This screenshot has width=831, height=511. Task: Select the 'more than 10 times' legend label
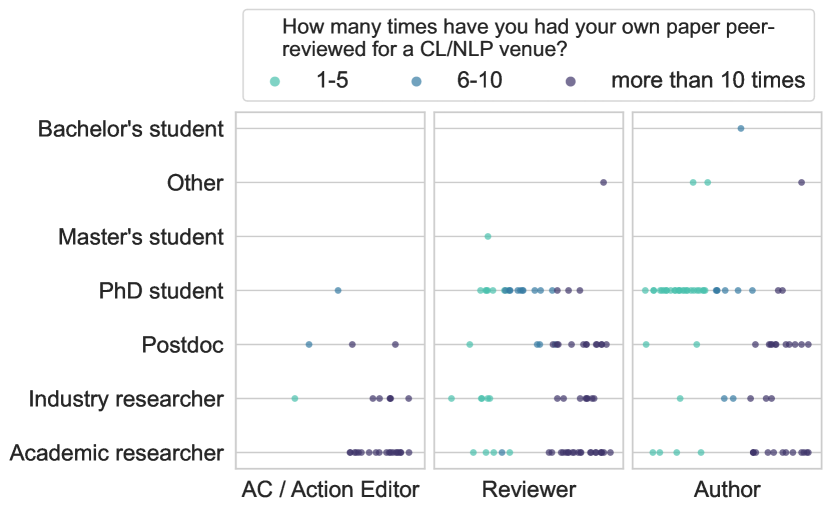tap(708, 81)
